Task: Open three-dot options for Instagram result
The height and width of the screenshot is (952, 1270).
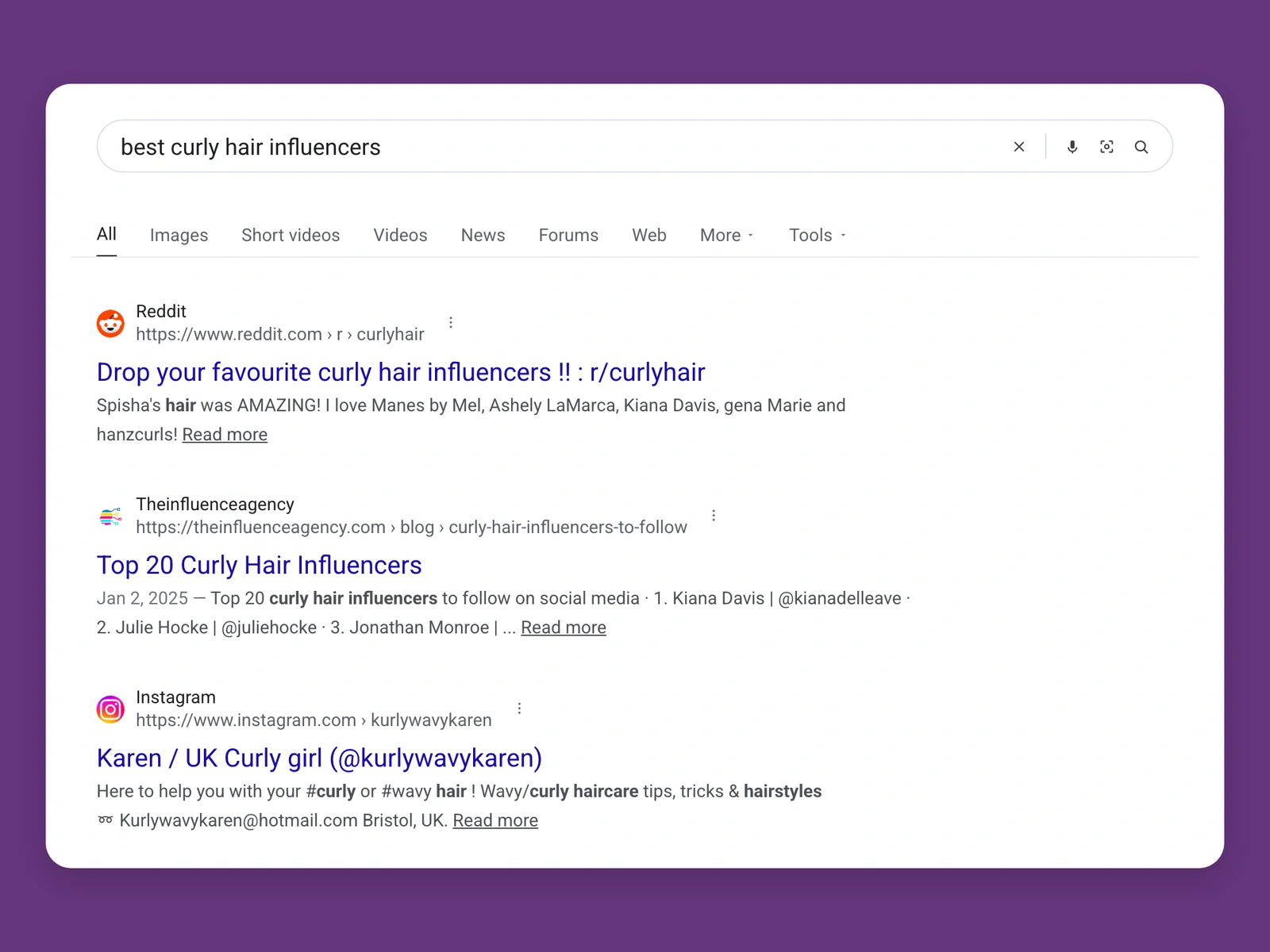Action: (519, 708)
